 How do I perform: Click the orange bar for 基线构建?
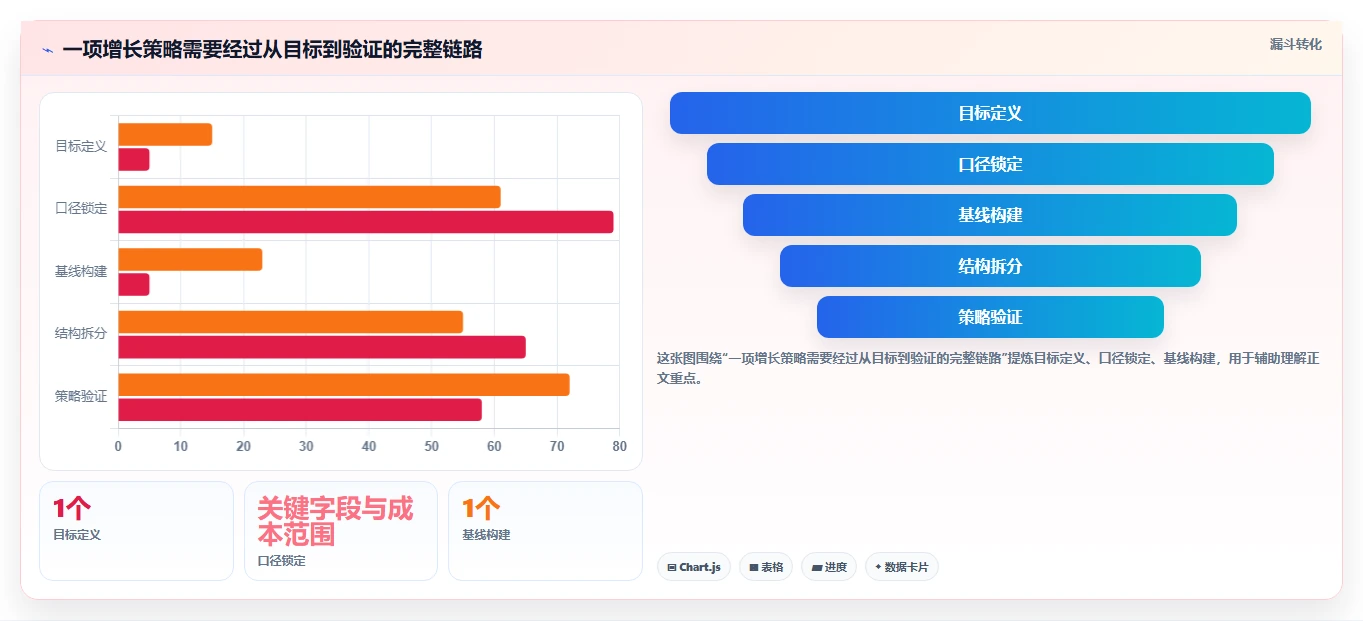tap(190, 259)
